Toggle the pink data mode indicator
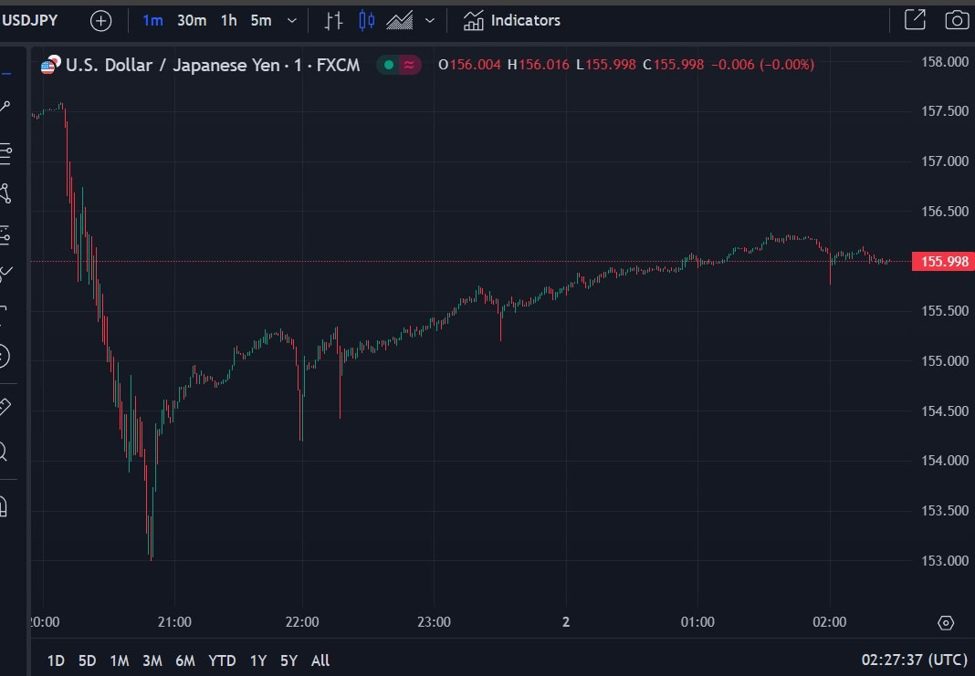This screenshot has width=975, height=676. point(410,65)
